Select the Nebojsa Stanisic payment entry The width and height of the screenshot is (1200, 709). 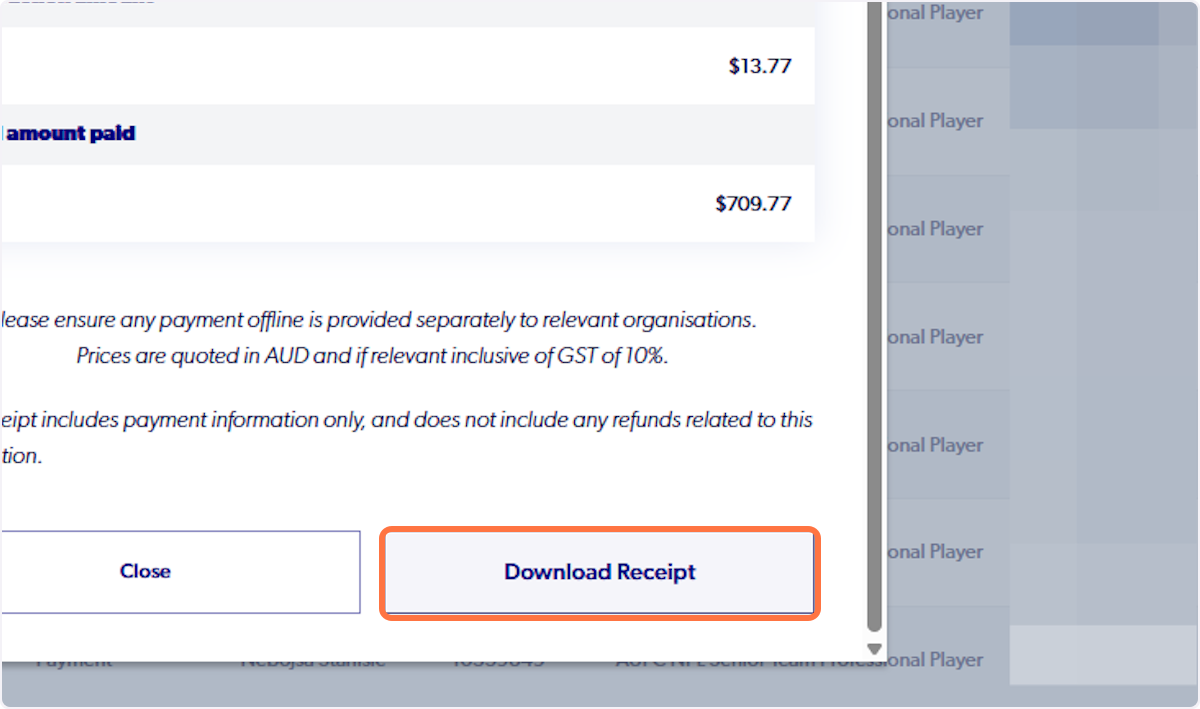click(315, 659)
